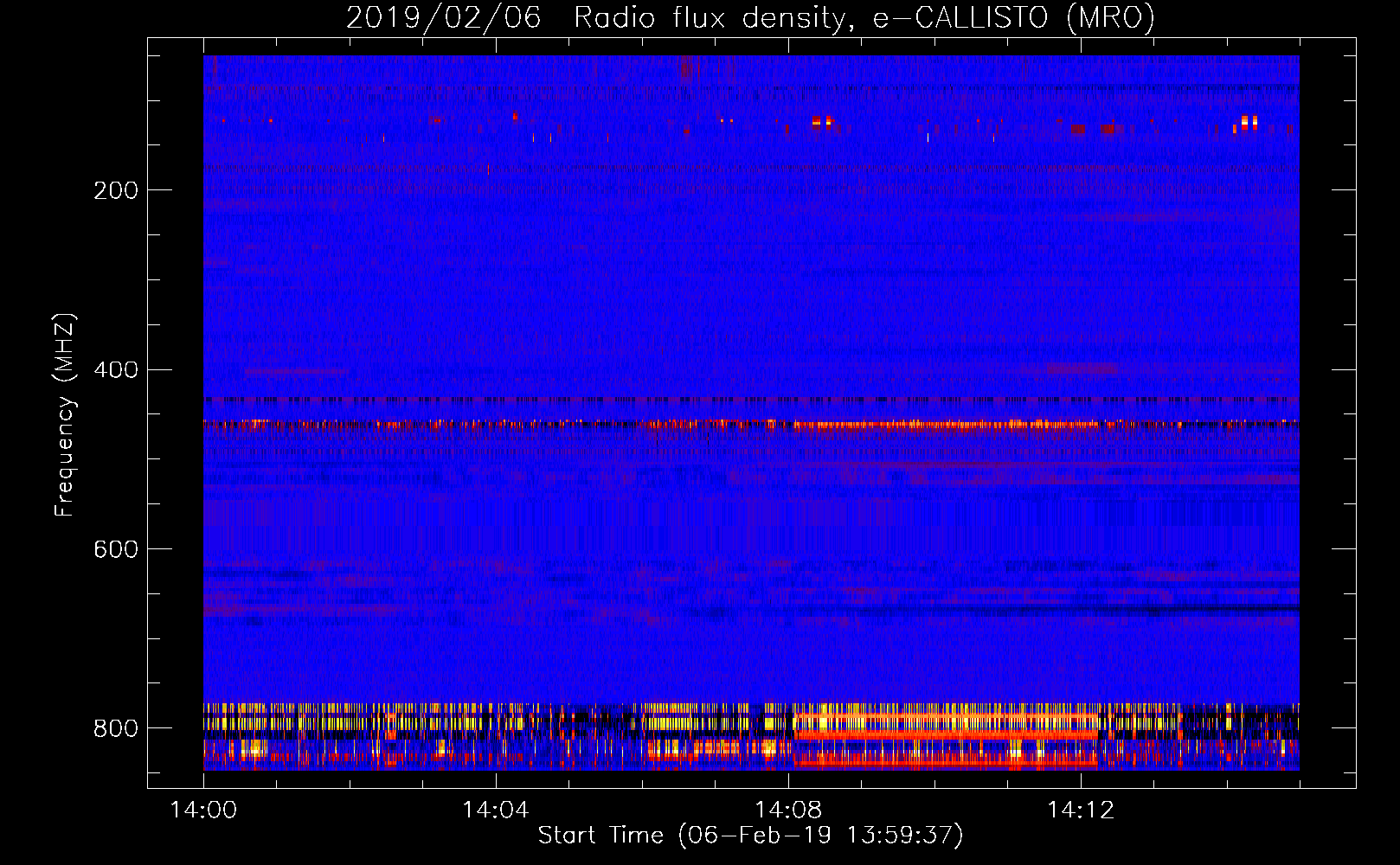The height and width of the screenshot is (865, 1400).
Task: Click the '14:12' time tick label
Action: point(1081,811)
